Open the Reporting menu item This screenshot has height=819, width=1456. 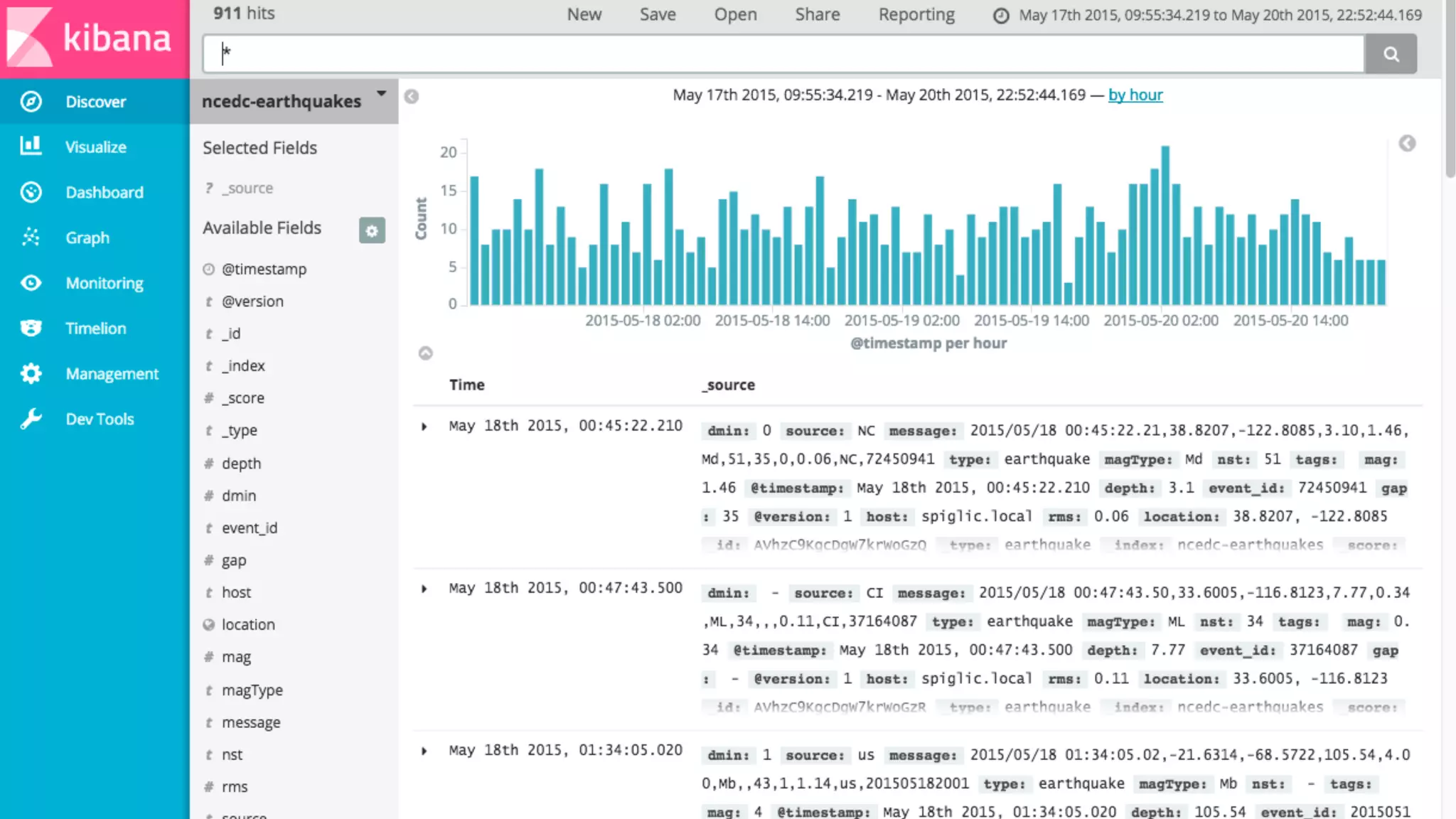(x=916, y=15)
